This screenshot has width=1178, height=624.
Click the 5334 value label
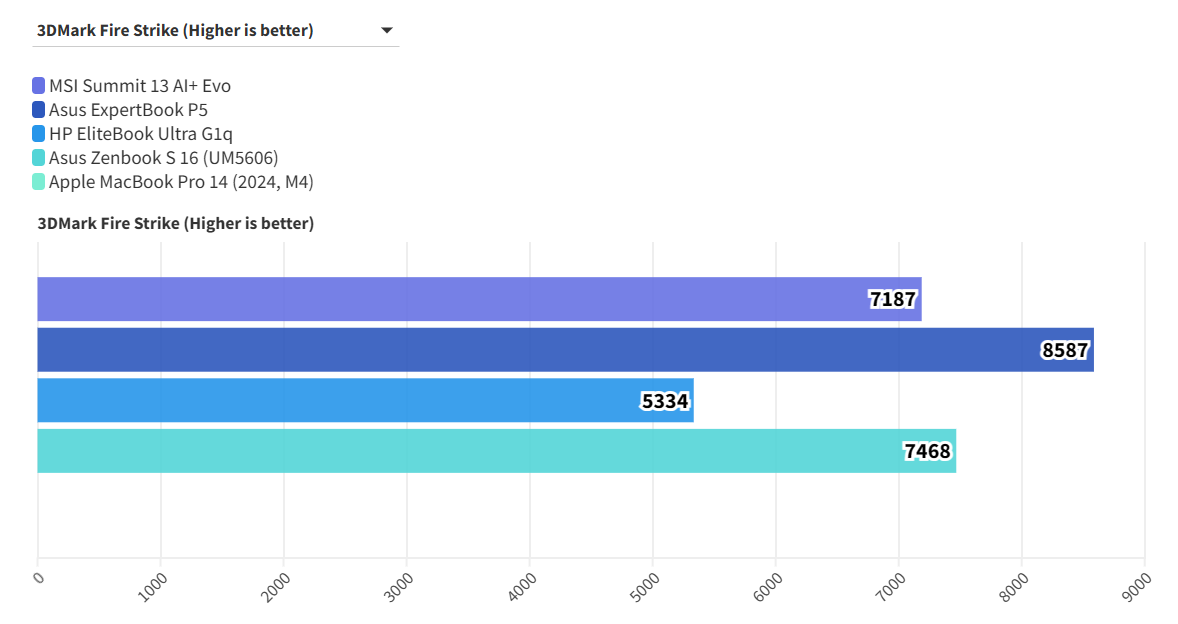click(665, 401)
